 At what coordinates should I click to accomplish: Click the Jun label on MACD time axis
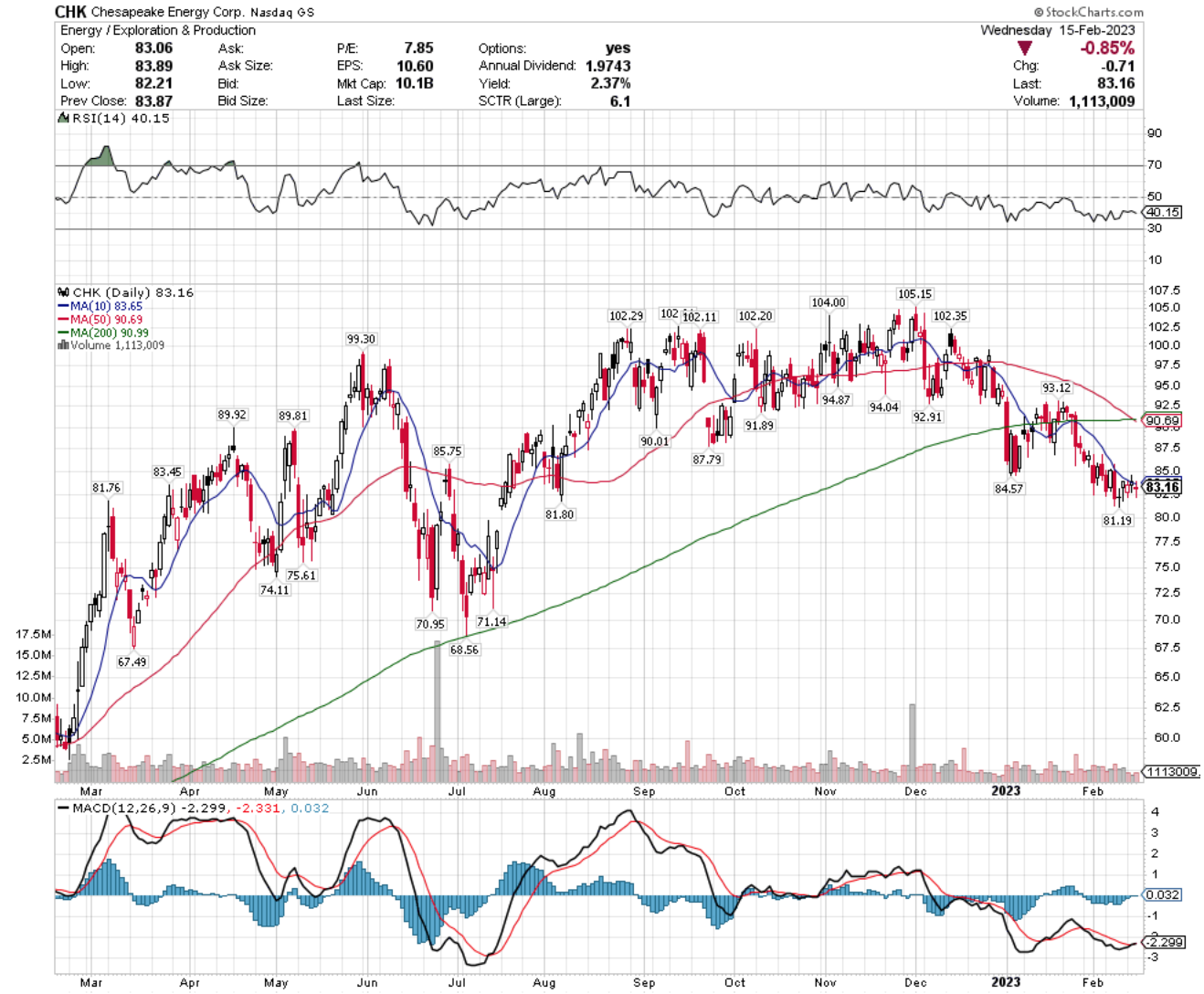coord(367,983)
